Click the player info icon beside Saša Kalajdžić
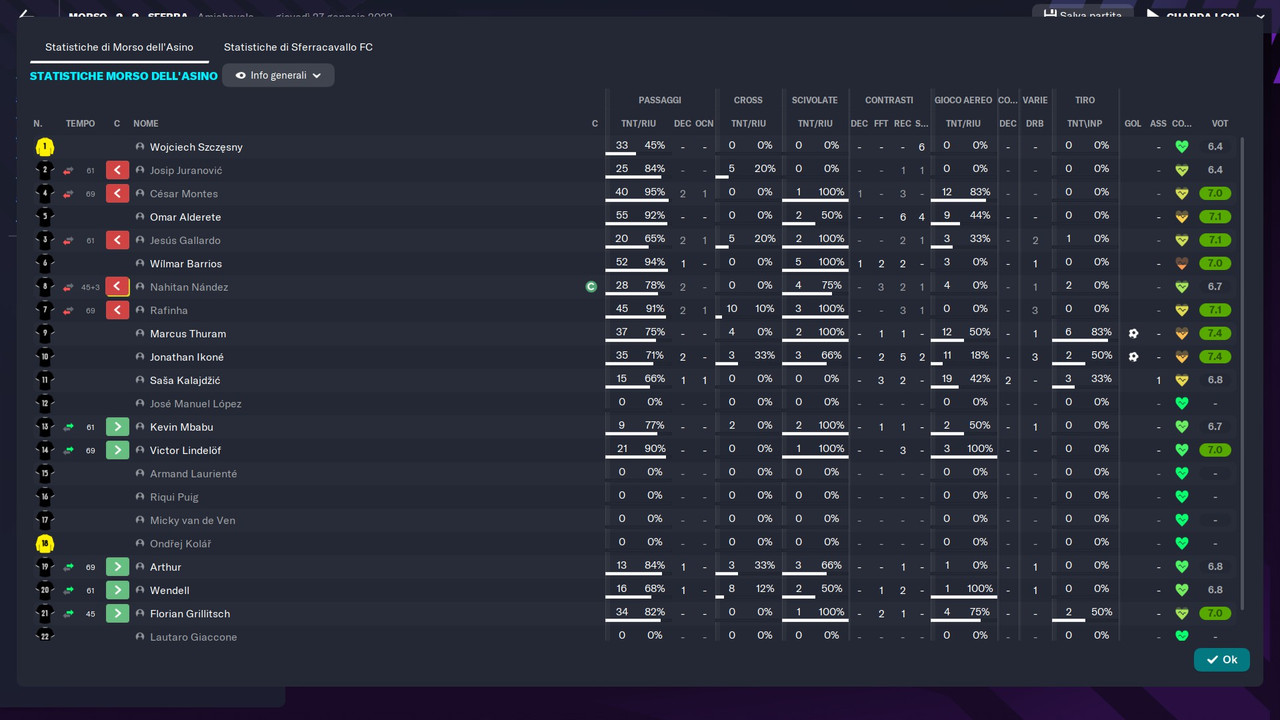1280x720 pixels. pos(140,380)
